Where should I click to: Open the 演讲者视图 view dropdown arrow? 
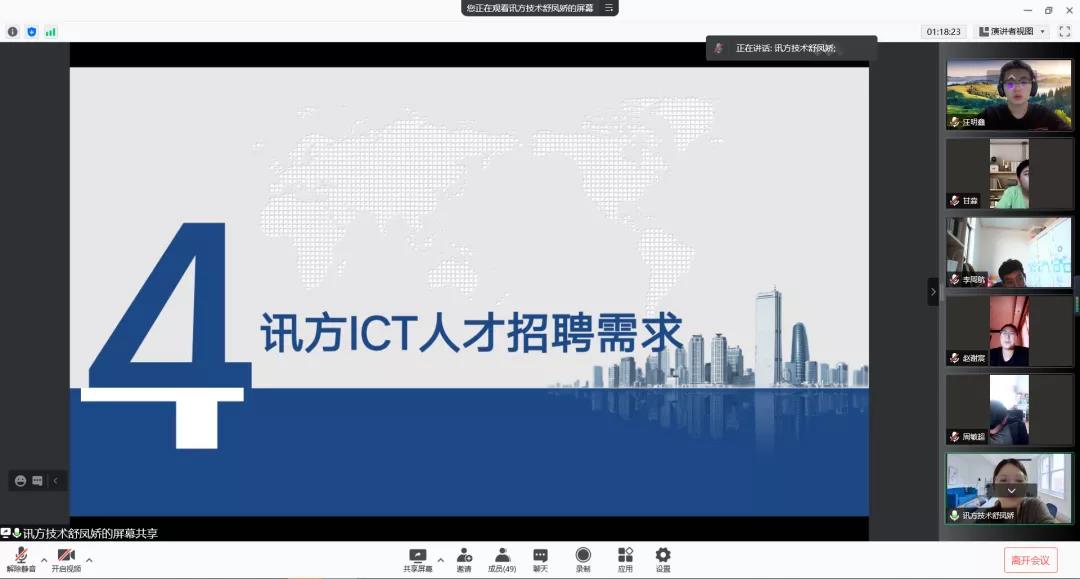point(1042,32)
